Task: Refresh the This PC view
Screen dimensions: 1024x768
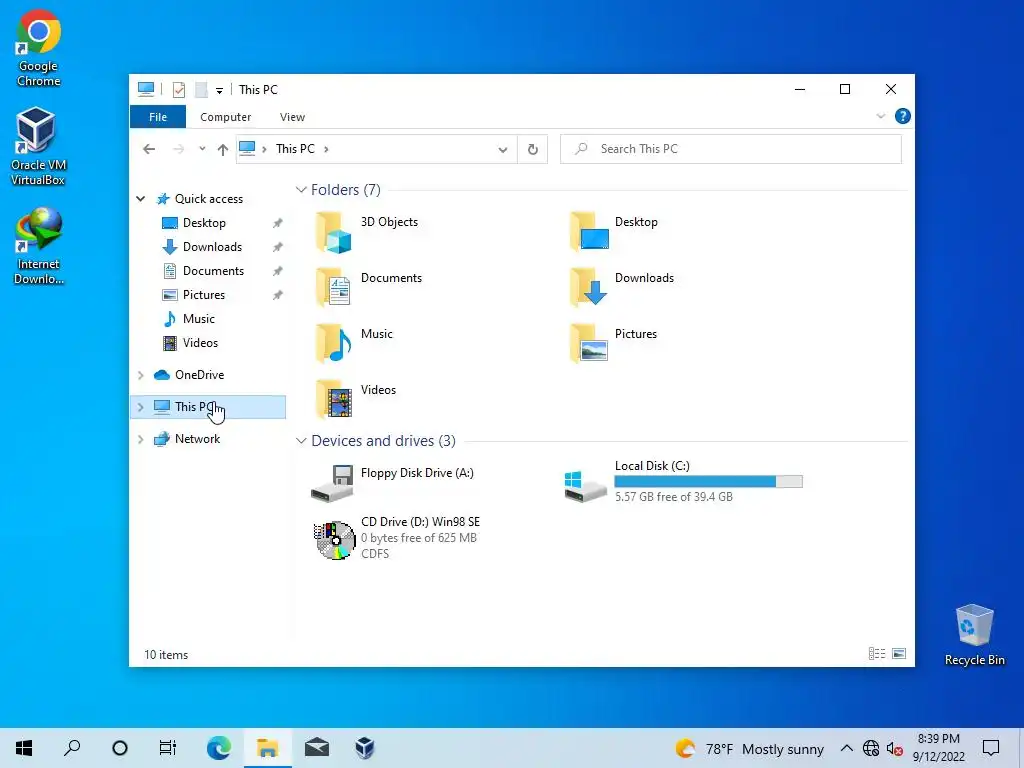Action: pos(533,150)
